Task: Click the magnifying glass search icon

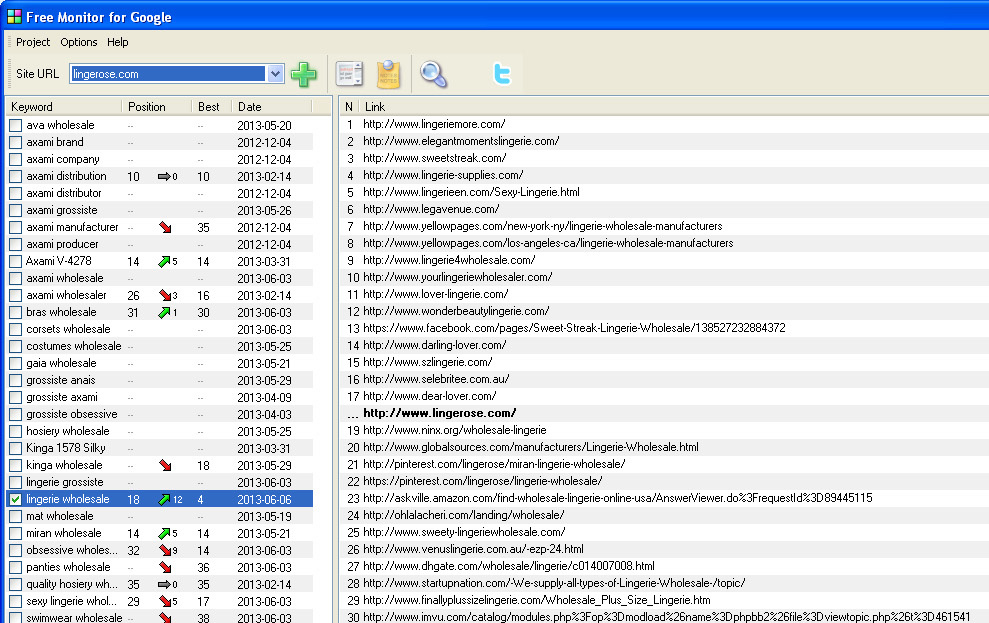Action: pyautogui.click(x=434, y=74)
